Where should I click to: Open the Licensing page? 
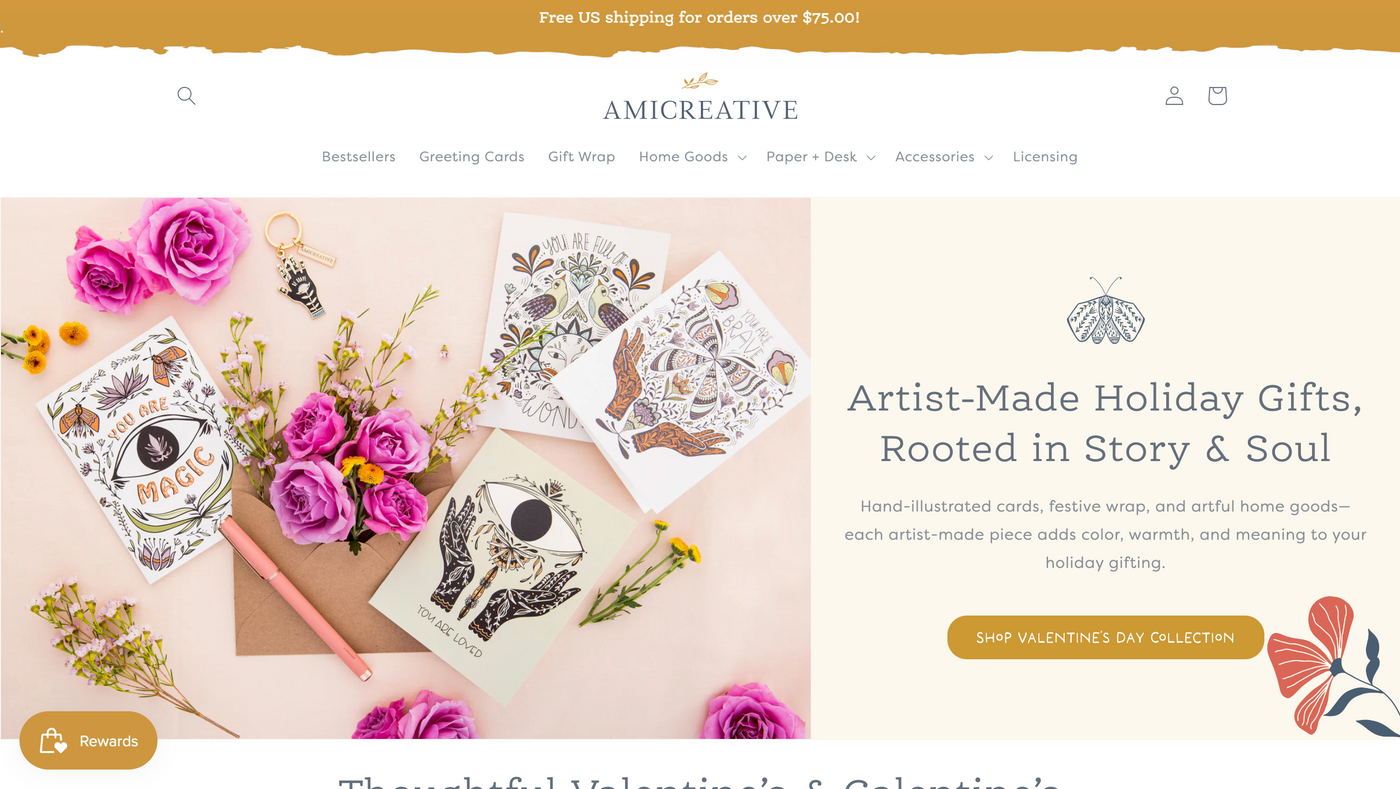point(1045,157)
